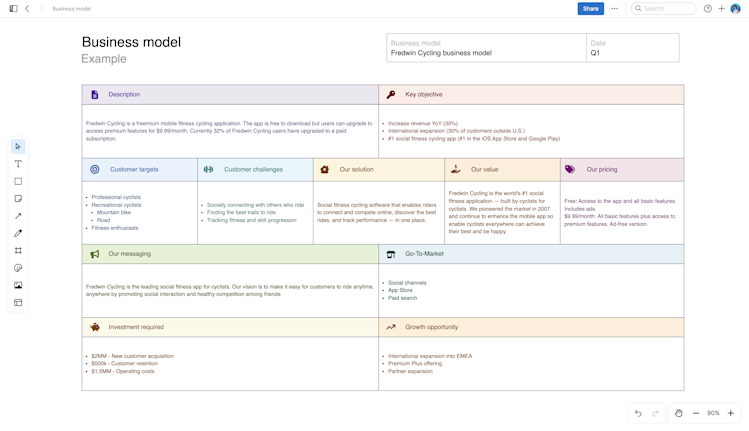Viewport: 749px width, 431px height.
Task: Click the Business model breadcrumb title
Action: pos(72,9)
